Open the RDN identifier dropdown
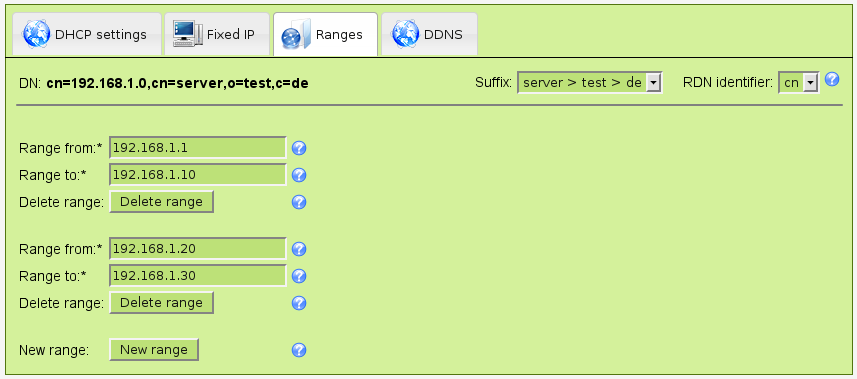The width and height of the screenshot is (857, 379). [799, 83]
